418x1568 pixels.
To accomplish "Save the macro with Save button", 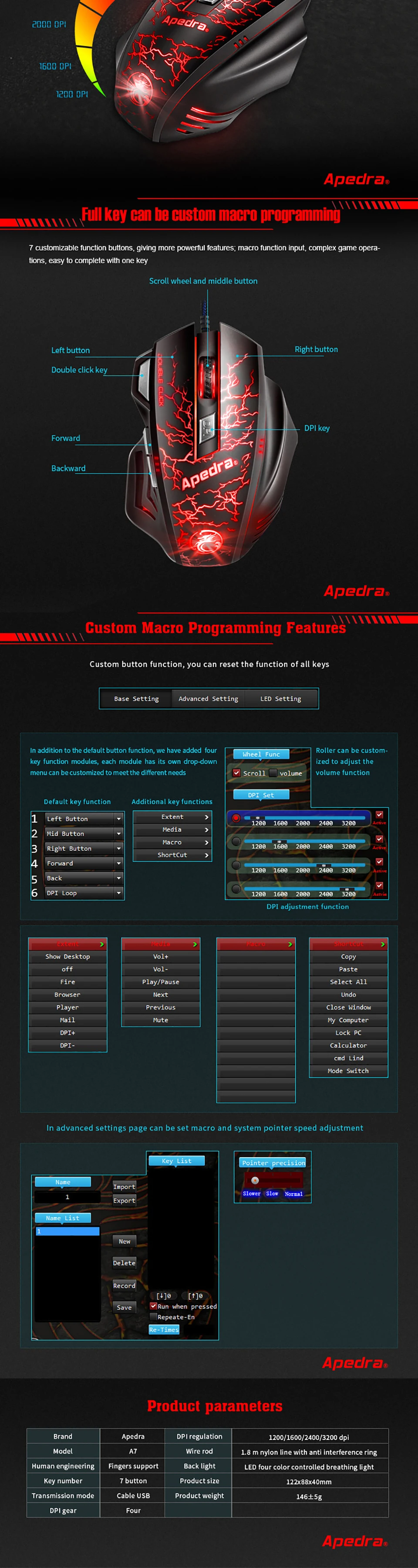I will click(x=124, y=1307).
